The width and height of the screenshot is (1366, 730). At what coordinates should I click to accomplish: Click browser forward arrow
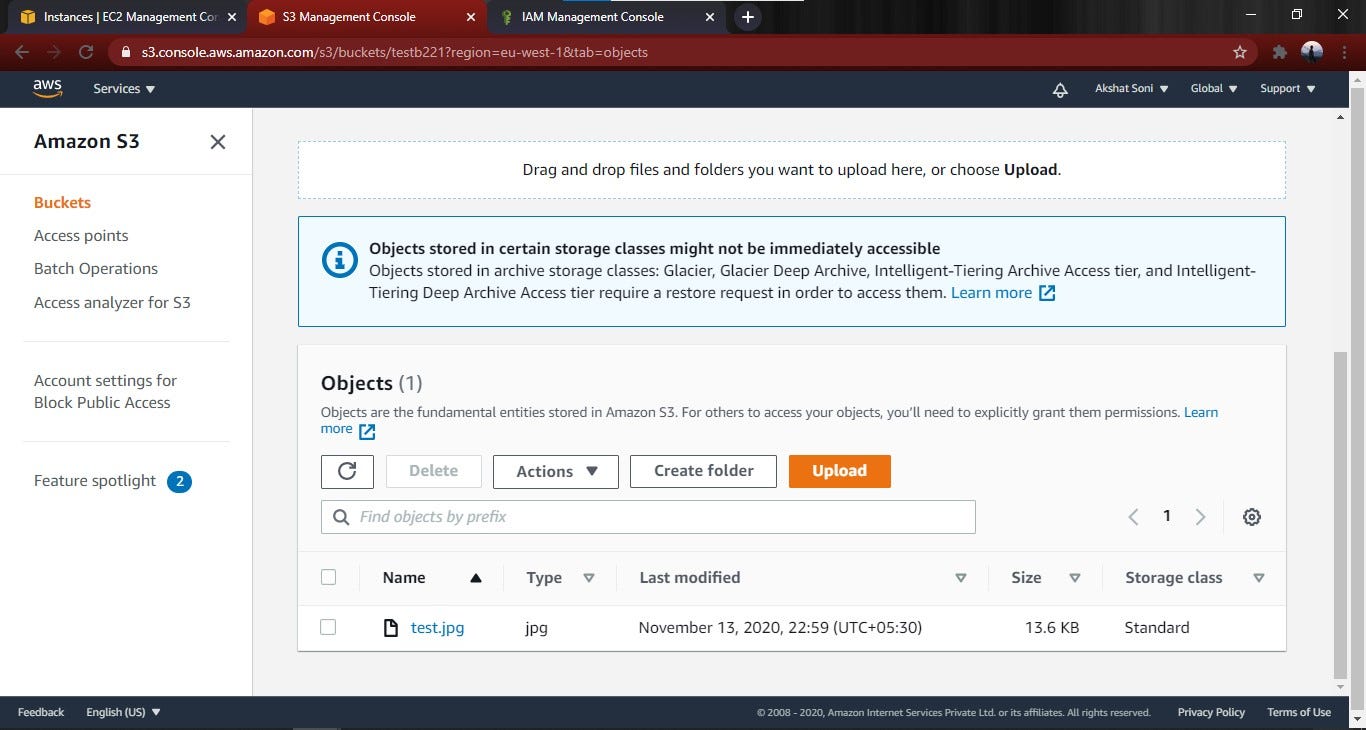click(x=54, y=52)
